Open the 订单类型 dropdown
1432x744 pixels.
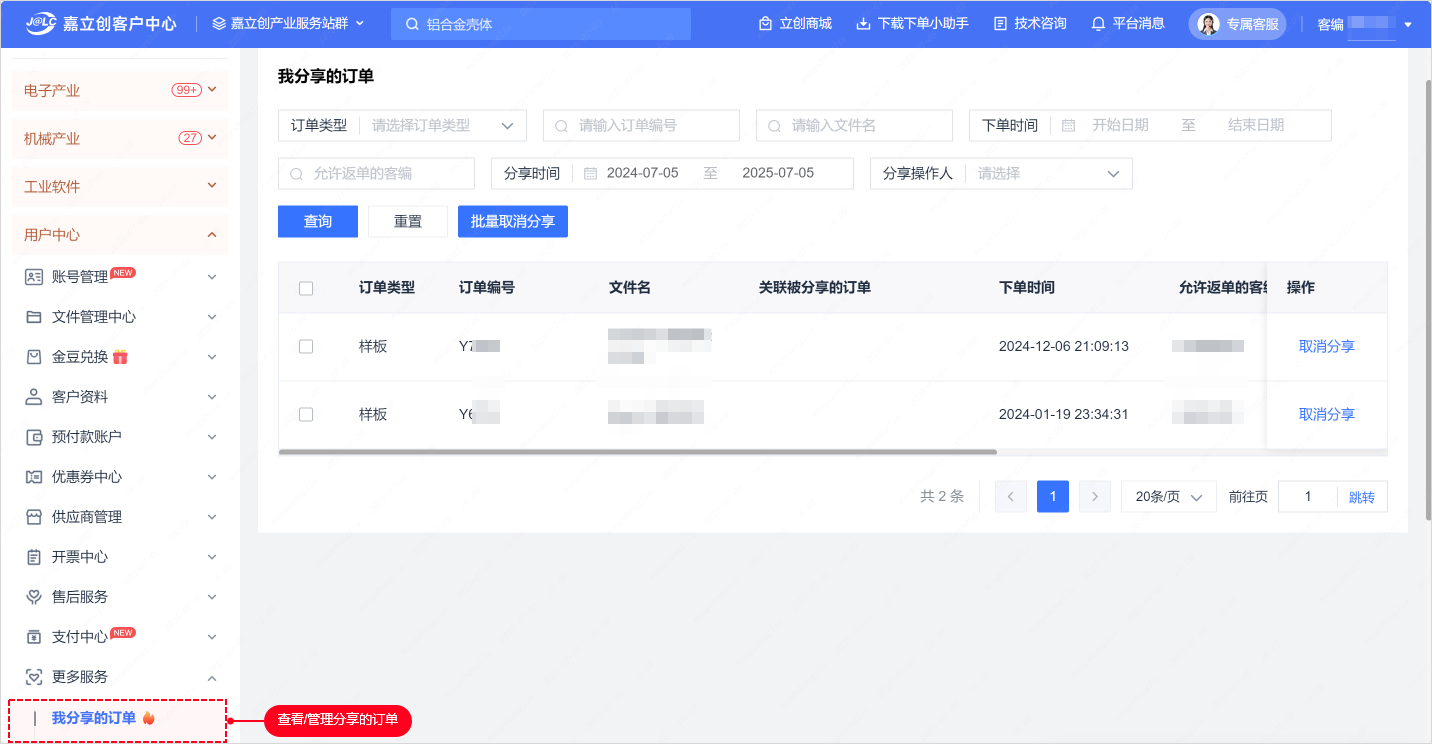point(440,125)
